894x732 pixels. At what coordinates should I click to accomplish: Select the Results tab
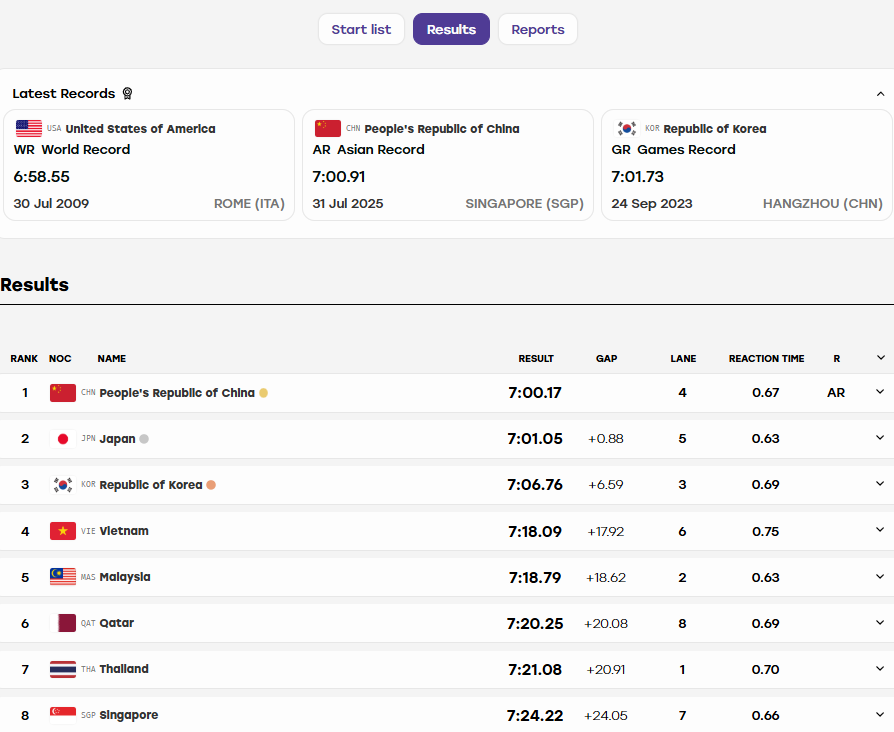[451, 29]
